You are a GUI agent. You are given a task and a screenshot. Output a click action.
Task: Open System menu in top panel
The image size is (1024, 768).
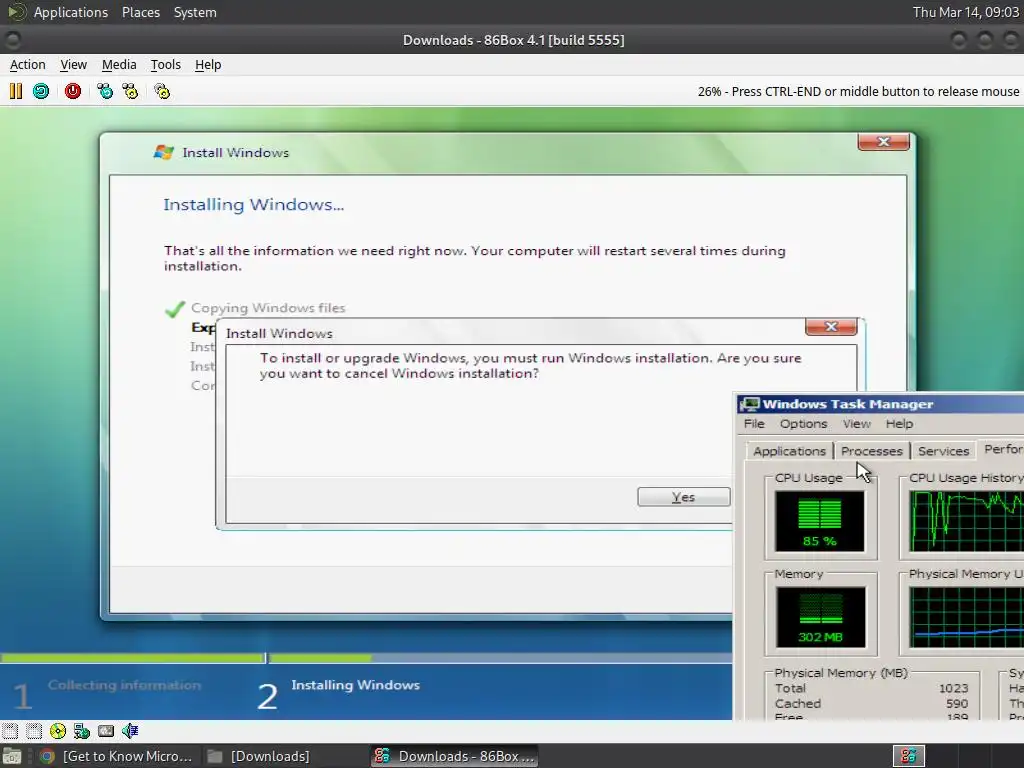pos(195,12)
